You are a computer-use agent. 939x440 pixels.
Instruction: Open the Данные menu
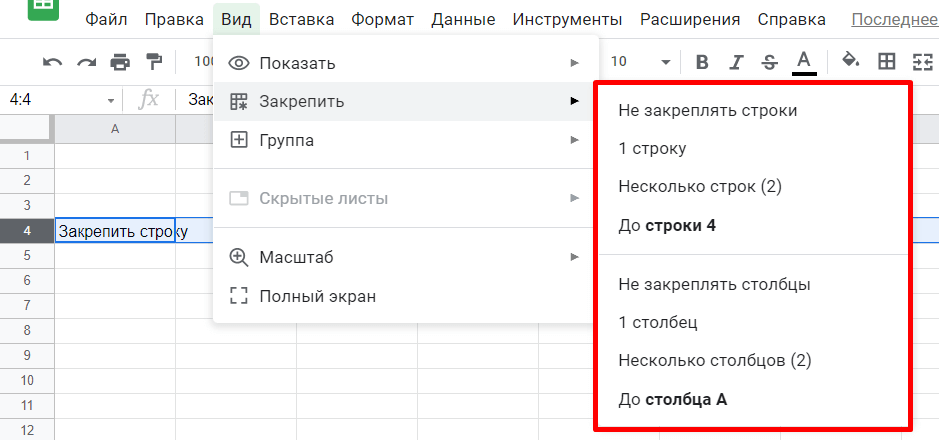click(x=464, y=20)
